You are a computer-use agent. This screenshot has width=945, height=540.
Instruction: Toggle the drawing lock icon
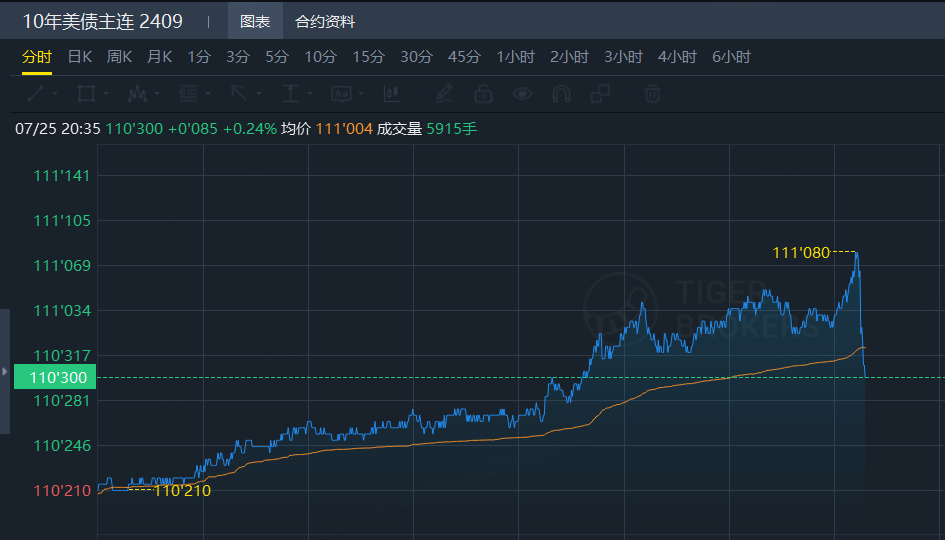coord(483,93)
